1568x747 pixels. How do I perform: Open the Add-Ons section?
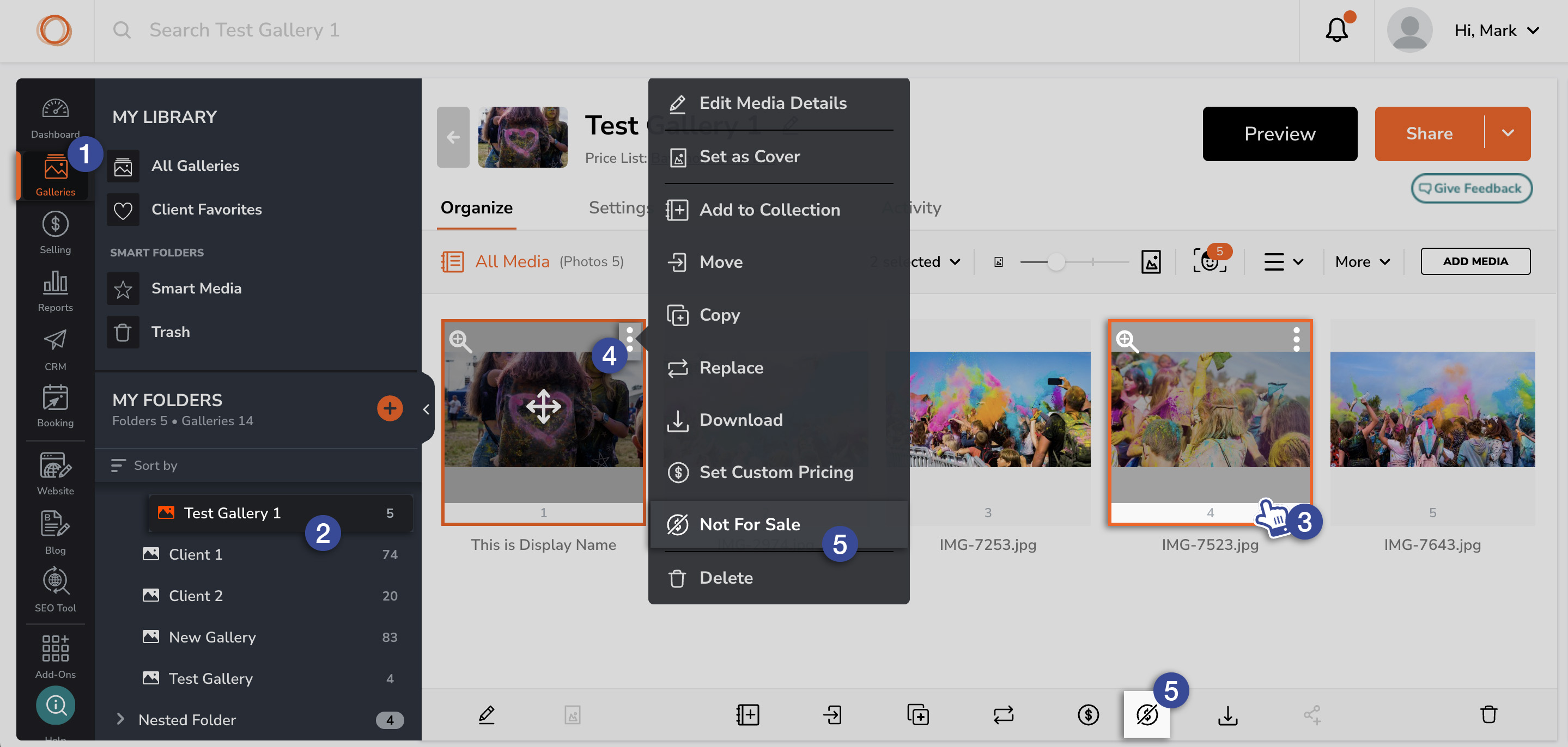55,657
